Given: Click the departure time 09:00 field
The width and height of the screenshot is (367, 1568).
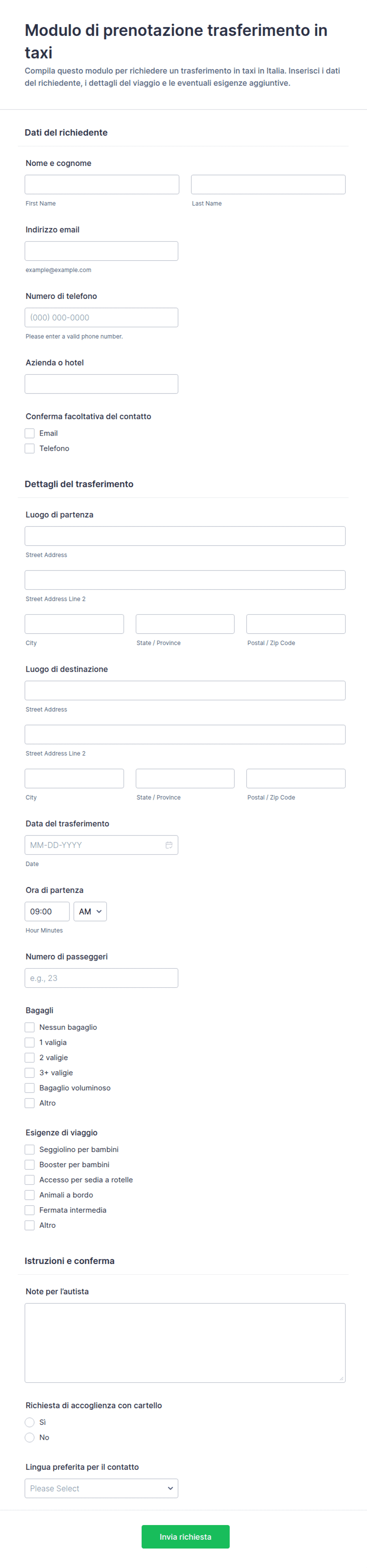Looking at the screenshot, I should (x=47, y=911).
